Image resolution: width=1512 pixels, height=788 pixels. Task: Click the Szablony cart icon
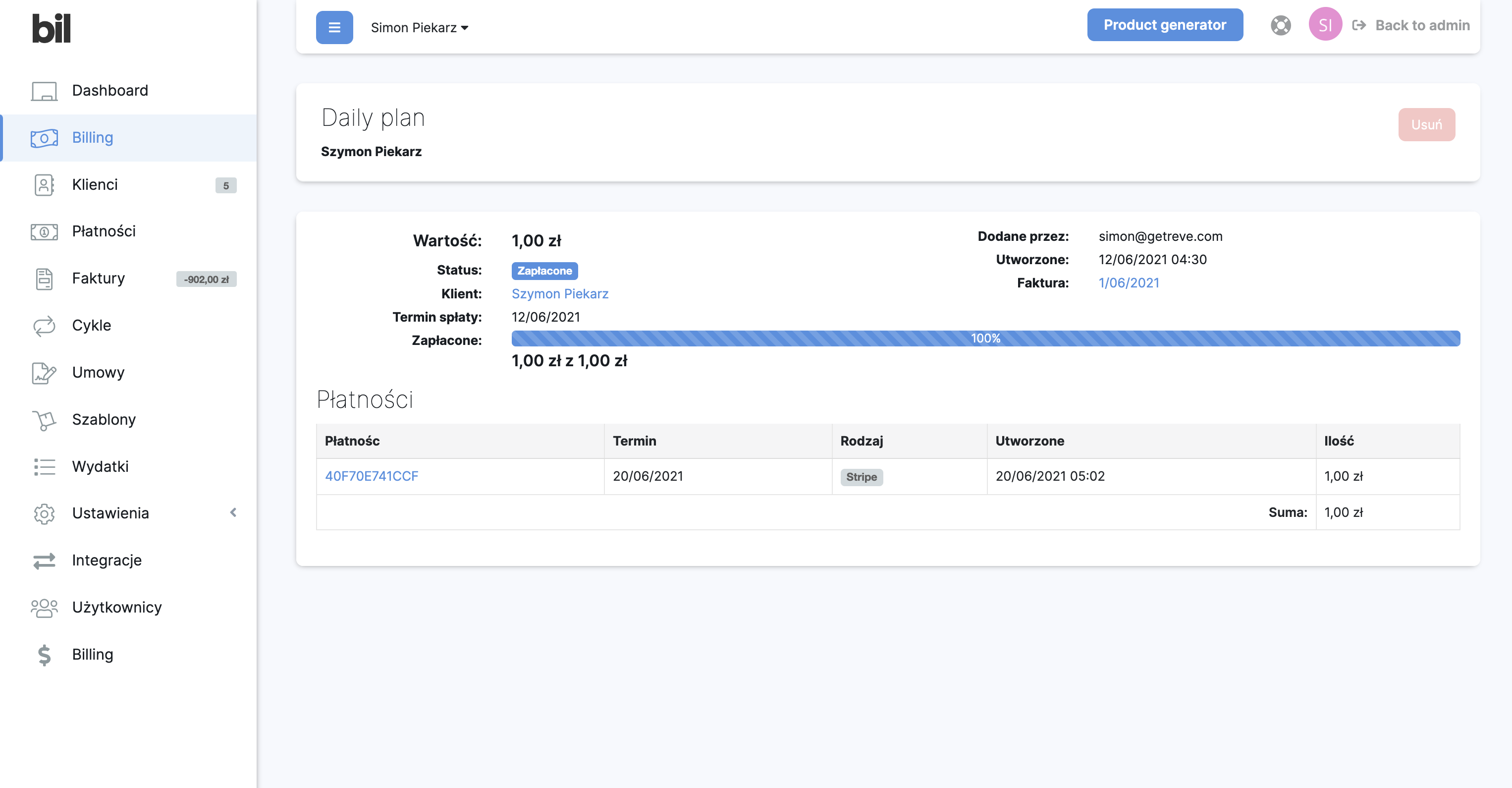44,420
